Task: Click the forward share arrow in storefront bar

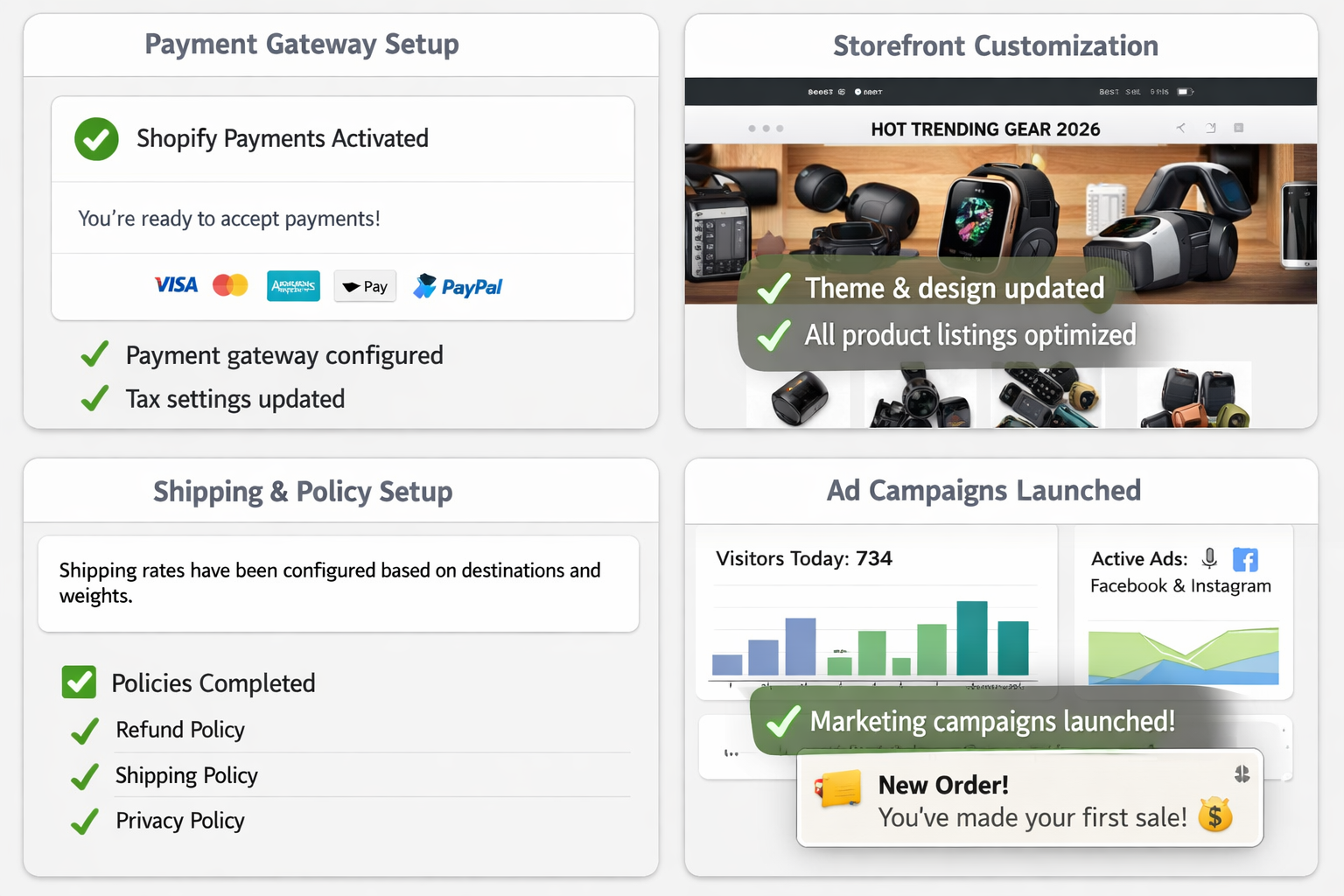Action: (x=1211, y=128)
